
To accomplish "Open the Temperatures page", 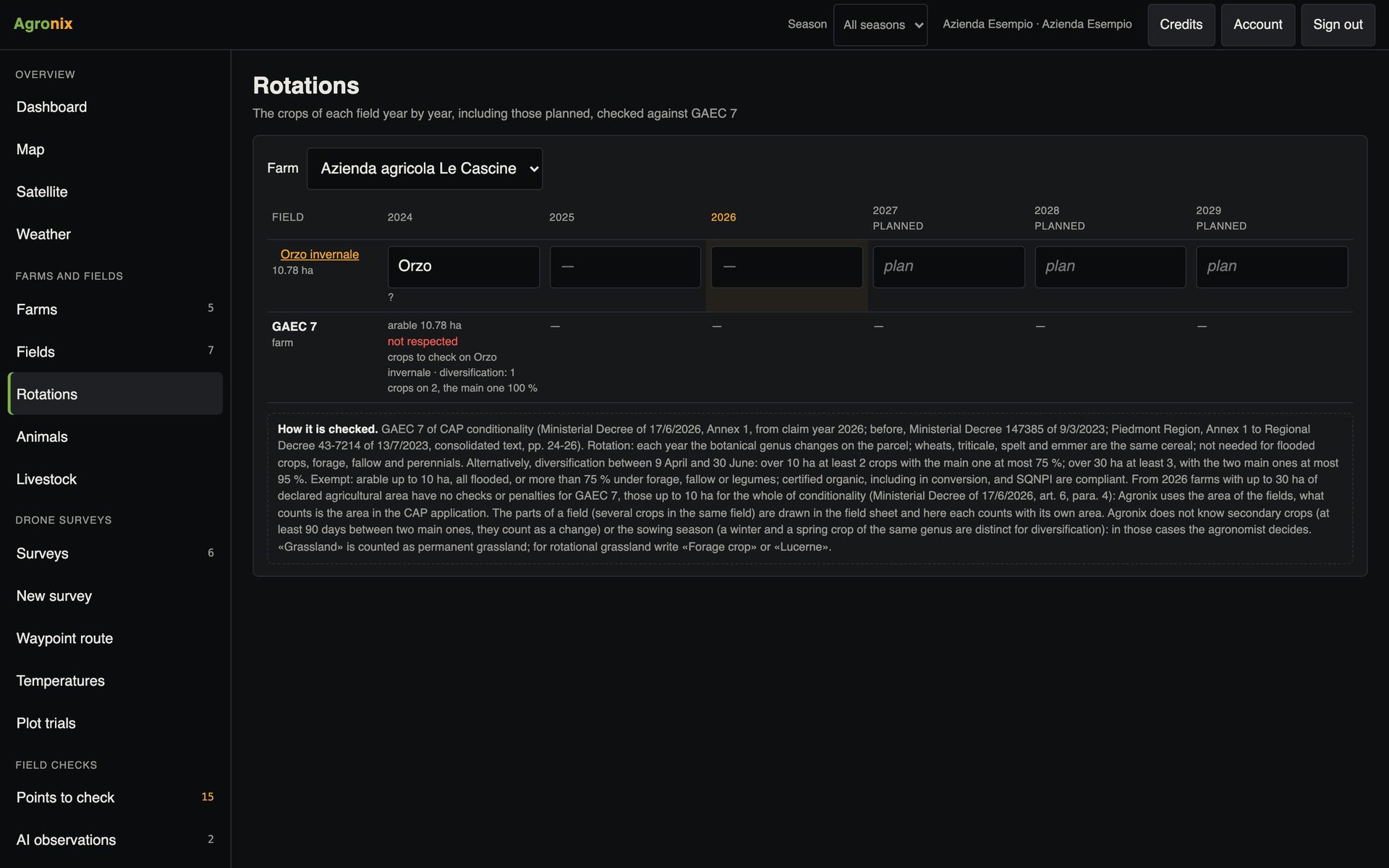I will (x=116, y=681).
